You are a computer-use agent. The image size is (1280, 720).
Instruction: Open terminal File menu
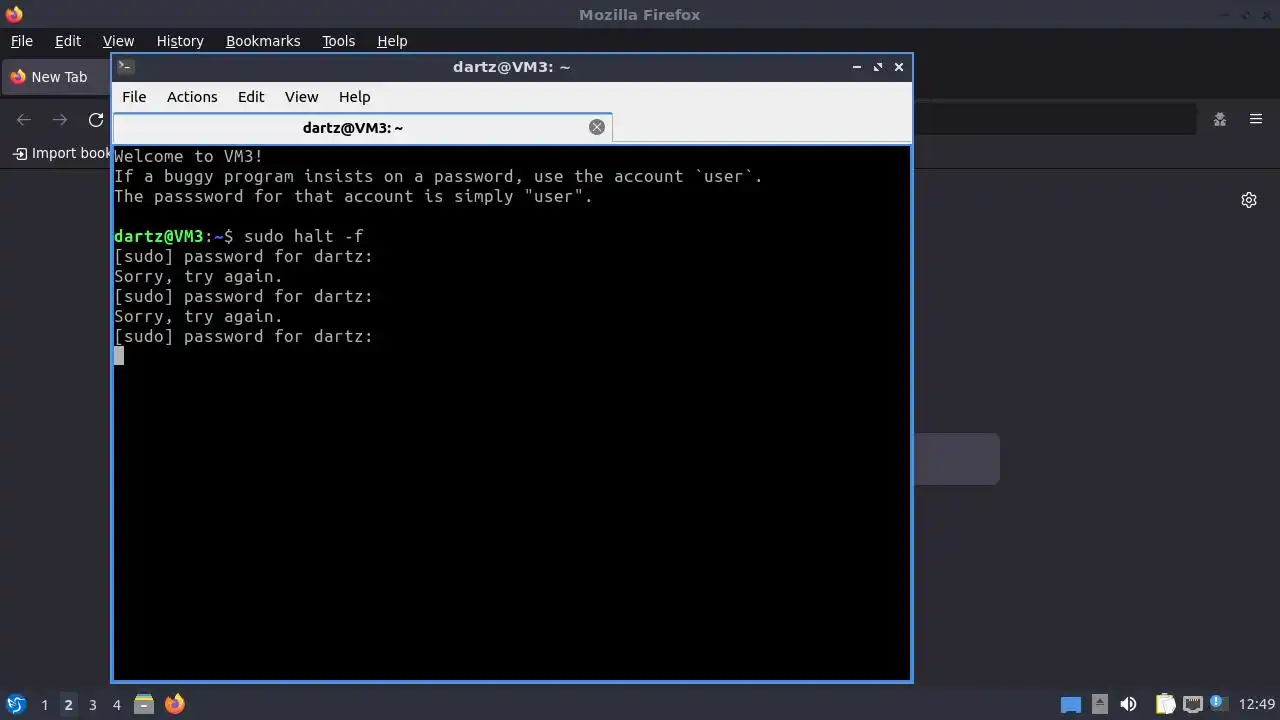pos(134,97)
